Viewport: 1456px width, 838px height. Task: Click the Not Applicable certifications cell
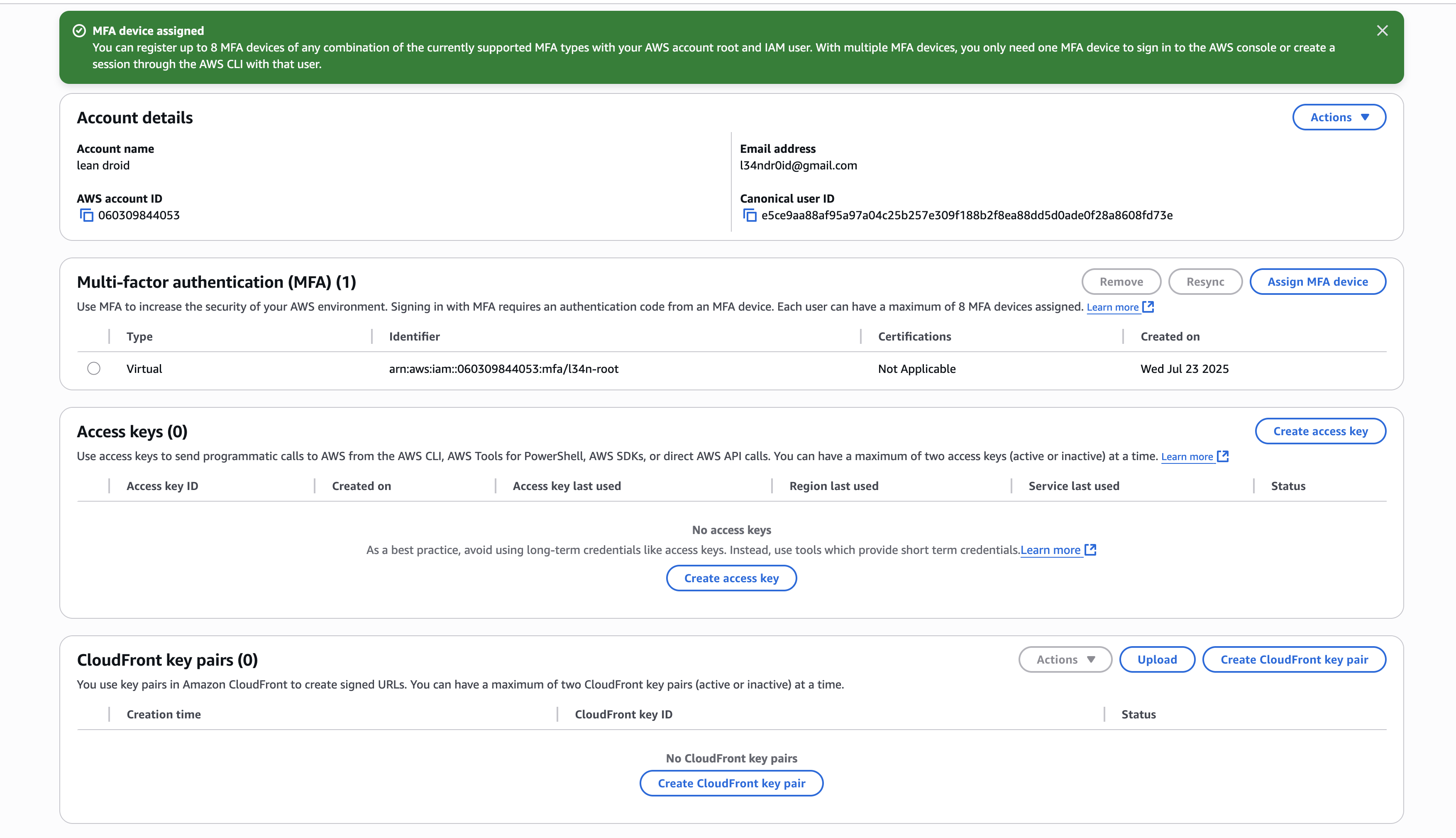916,368
